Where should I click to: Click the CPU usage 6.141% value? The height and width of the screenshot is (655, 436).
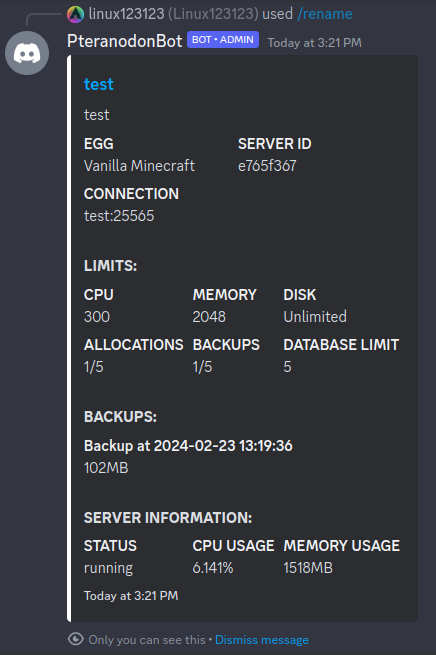pyautogui.click(x=213, y=568)
